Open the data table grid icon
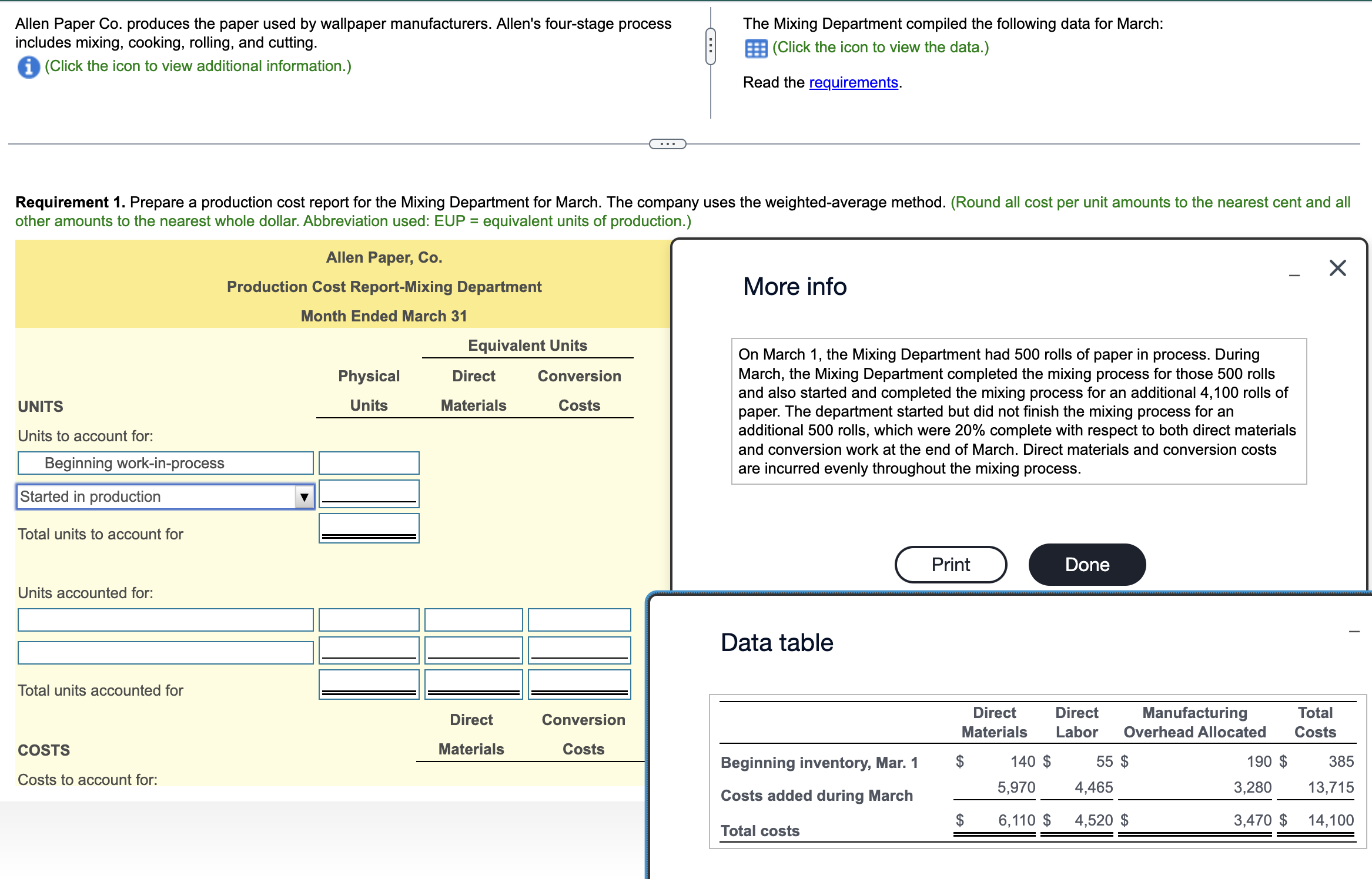 pos(755,48)
